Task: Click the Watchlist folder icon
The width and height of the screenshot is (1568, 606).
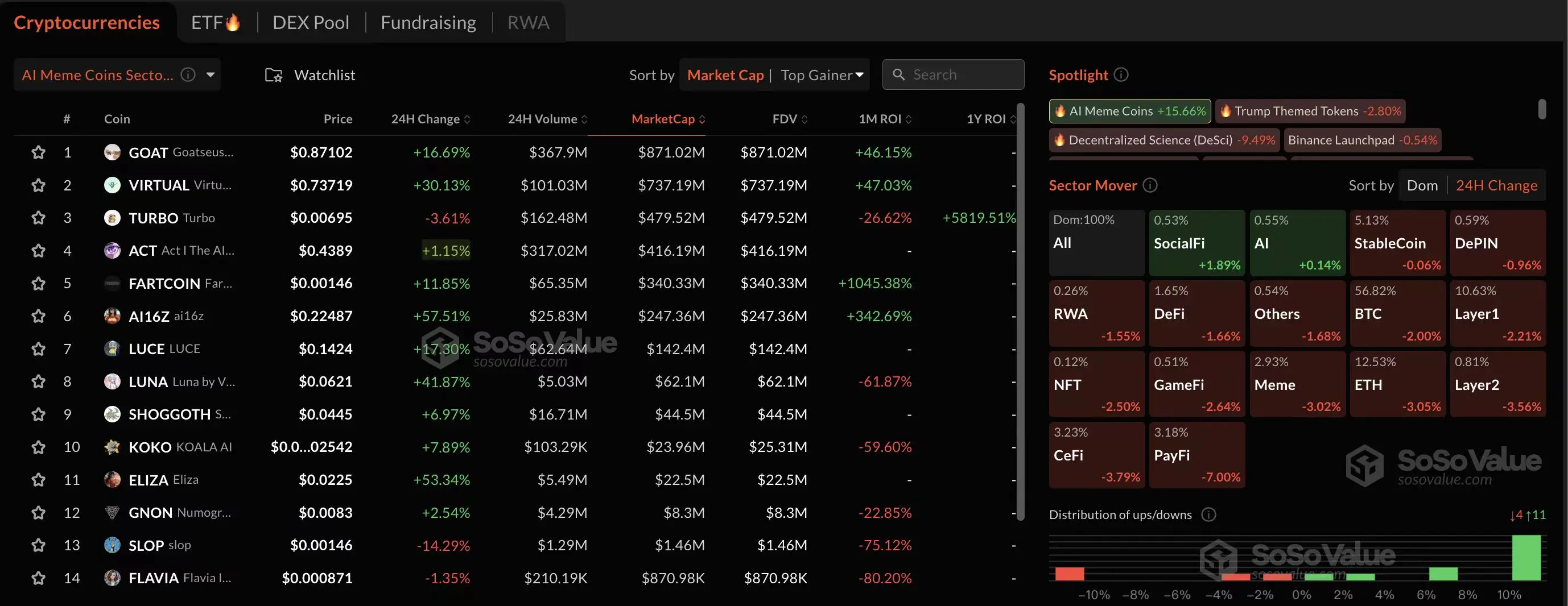Action: coord(273,76)
